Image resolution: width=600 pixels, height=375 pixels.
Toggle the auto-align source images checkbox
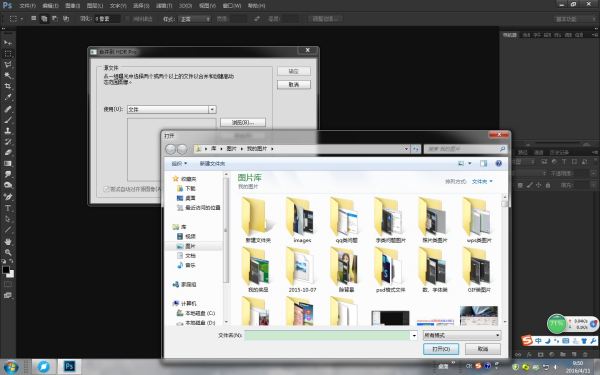tap(106, 189)
